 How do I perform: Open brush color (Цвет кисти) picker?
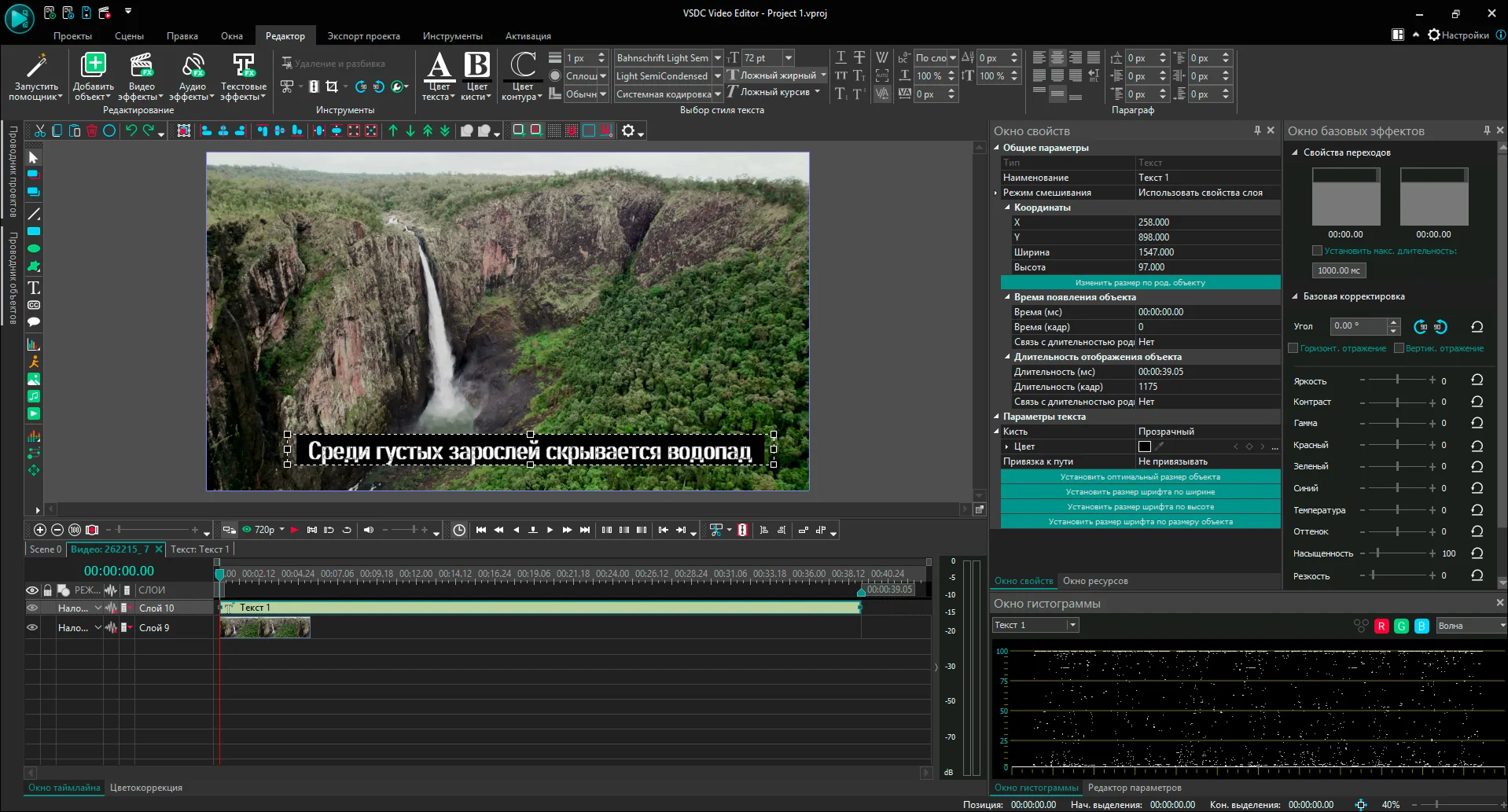(476, 77)
